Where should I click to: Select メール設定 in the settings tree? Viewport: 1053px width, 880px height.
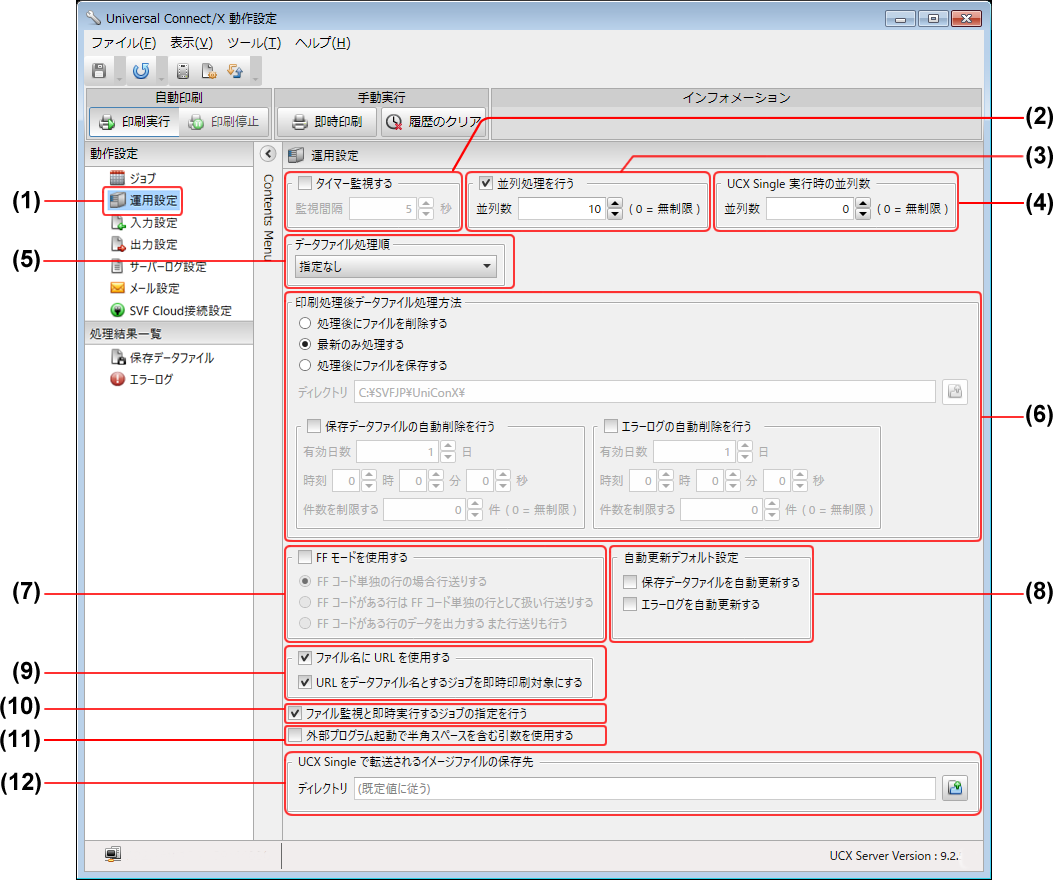[145, 289]
